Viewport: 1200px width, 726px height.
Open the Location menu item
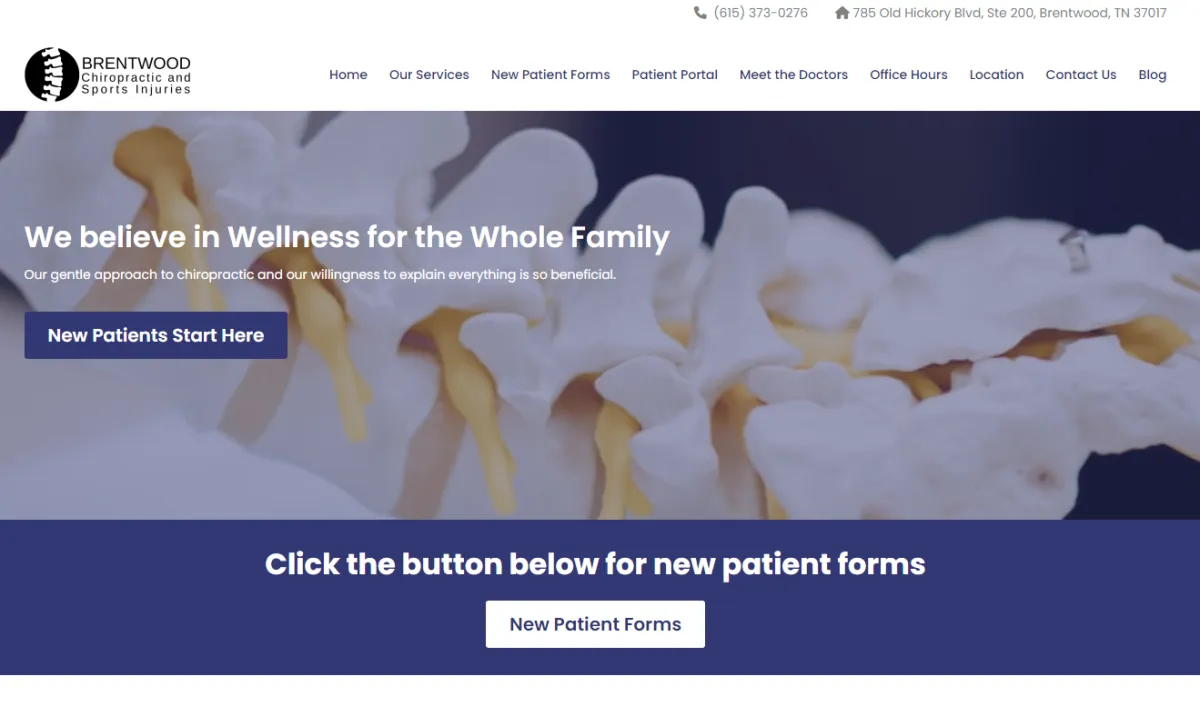pyautogui.click(x=997, y=75)
